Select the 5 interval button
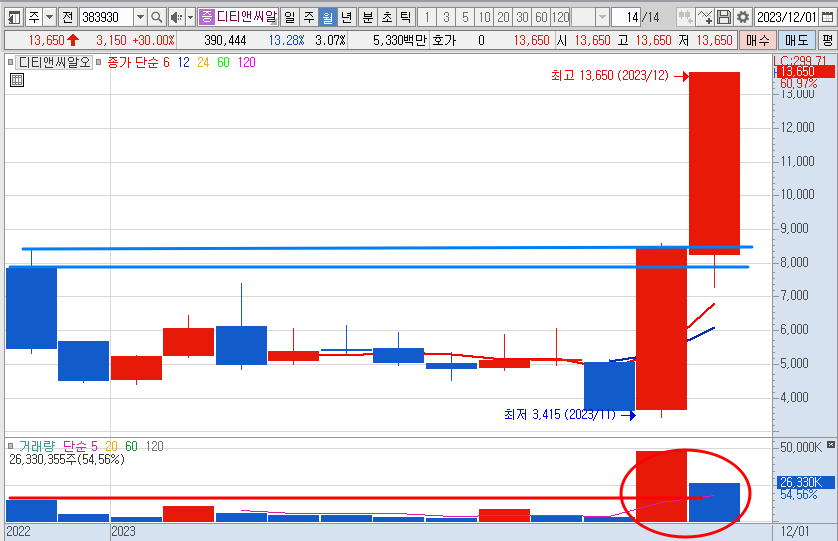Image resolution: width=838 pixels, height=541 pixels. click(x=465, y=18)
